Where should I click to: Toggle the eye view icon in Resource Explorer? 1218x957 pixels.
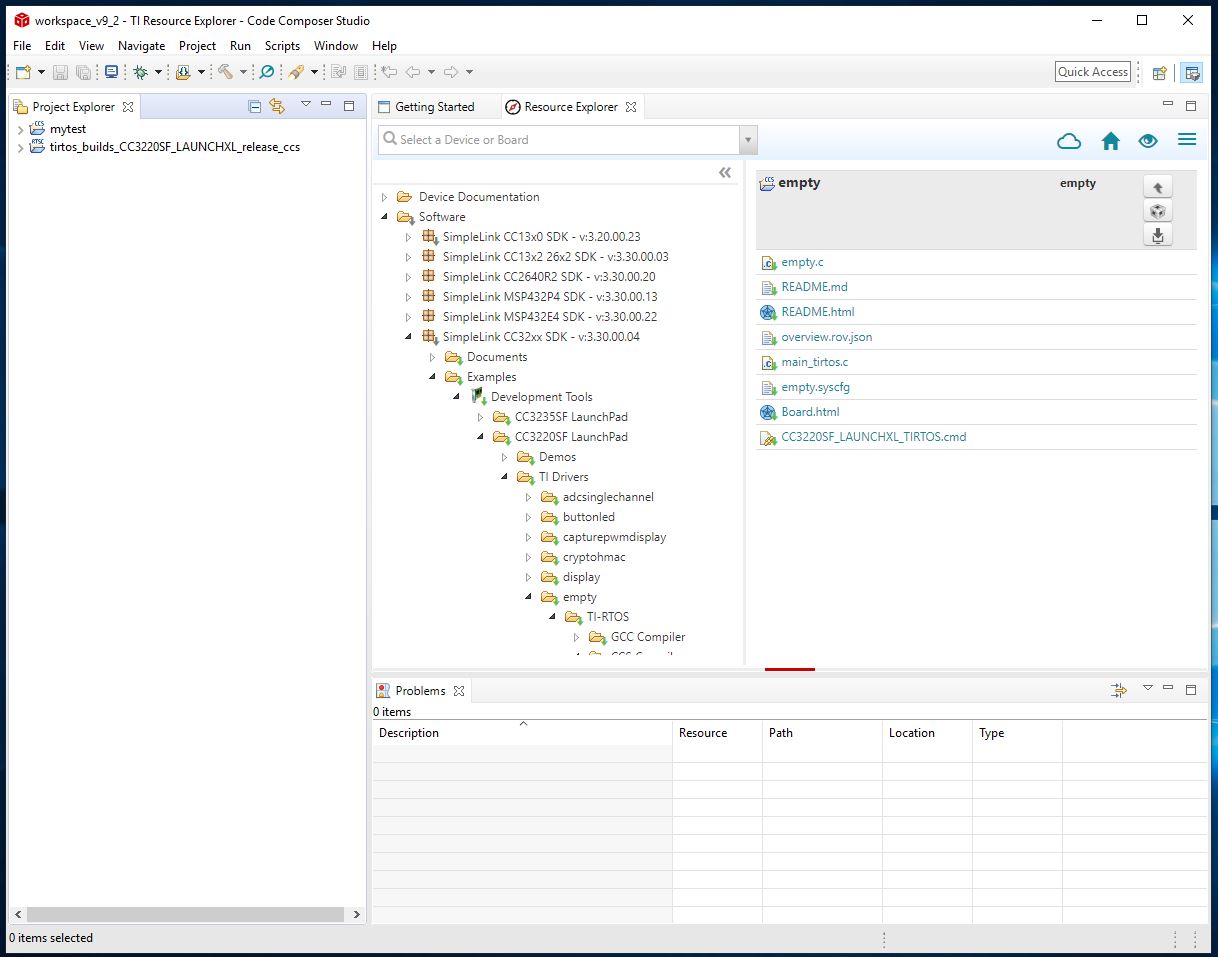(1148, 141)
